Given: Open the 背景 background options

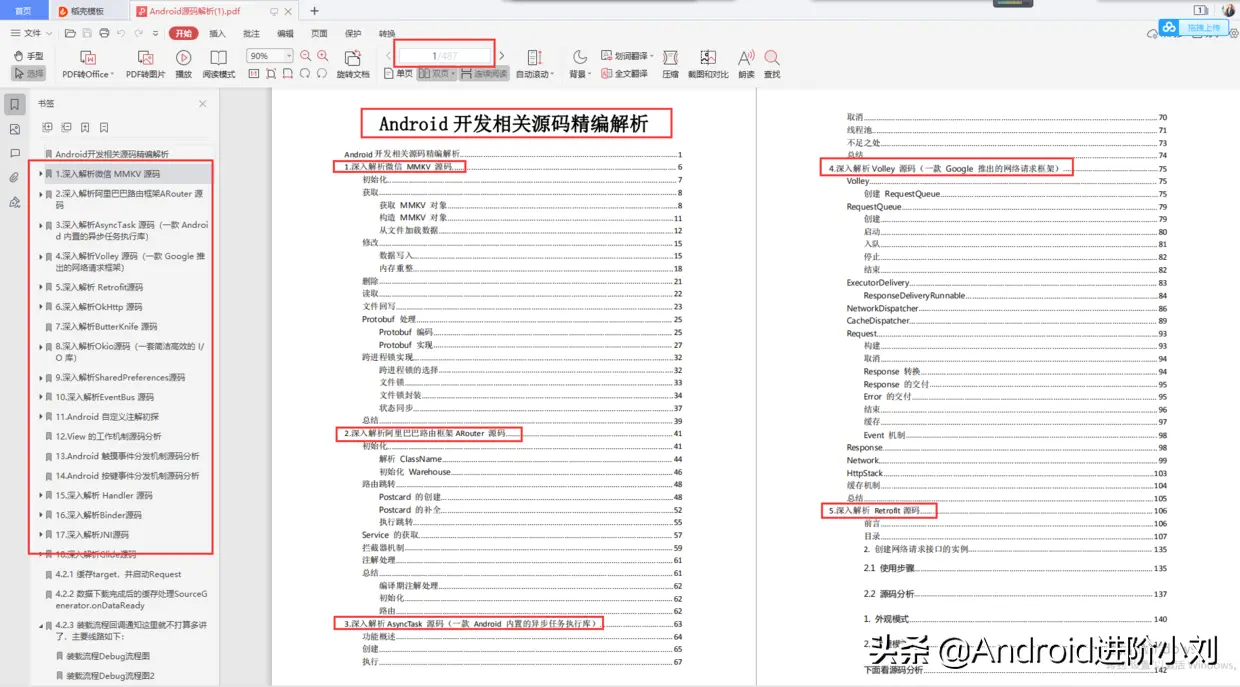Looking at the screenshot, I should 579,64.
